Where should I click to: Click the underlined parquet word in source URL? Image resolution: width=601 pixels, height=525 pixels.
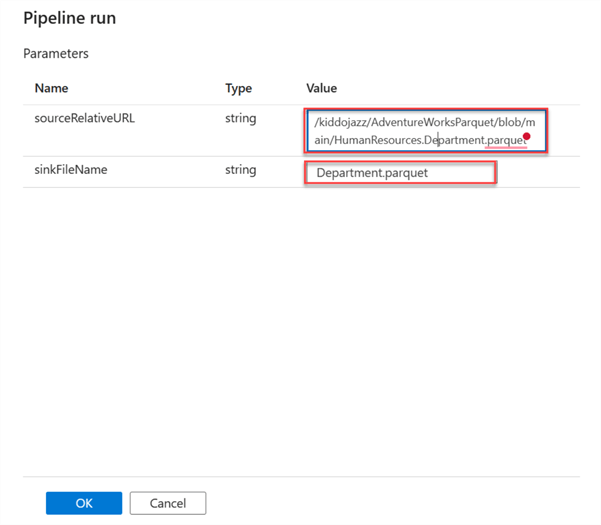pos(506,141)
